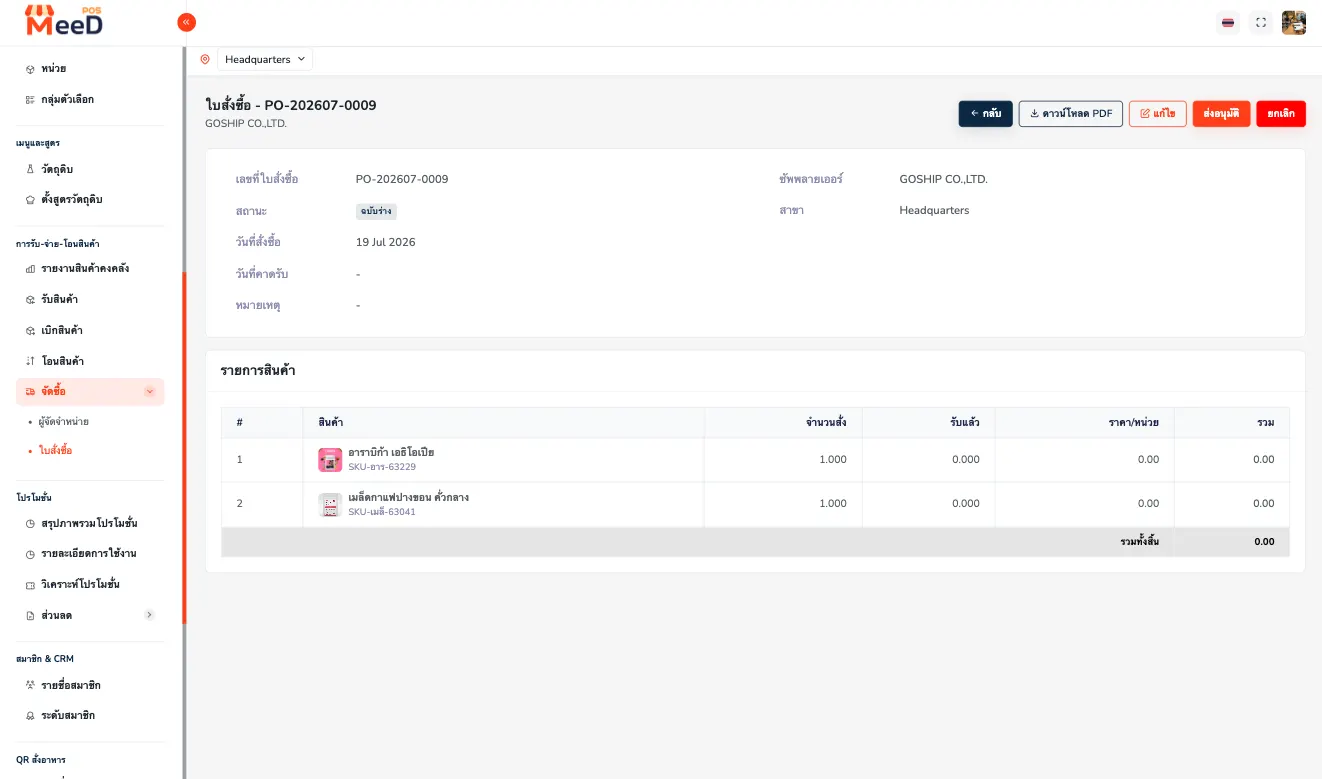
Task: Download the purchase order as PDF
Action: (x=1071, y=114)
